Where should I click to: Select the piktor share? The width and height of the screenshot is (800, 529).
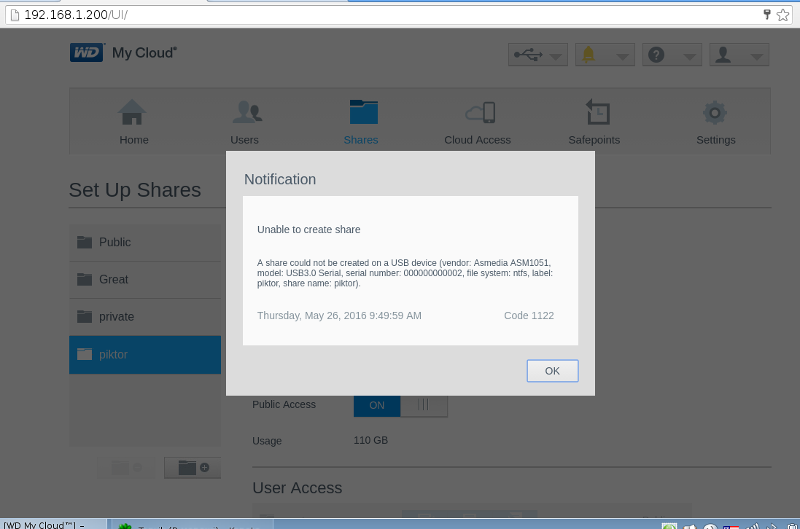(x=145, y=354)
